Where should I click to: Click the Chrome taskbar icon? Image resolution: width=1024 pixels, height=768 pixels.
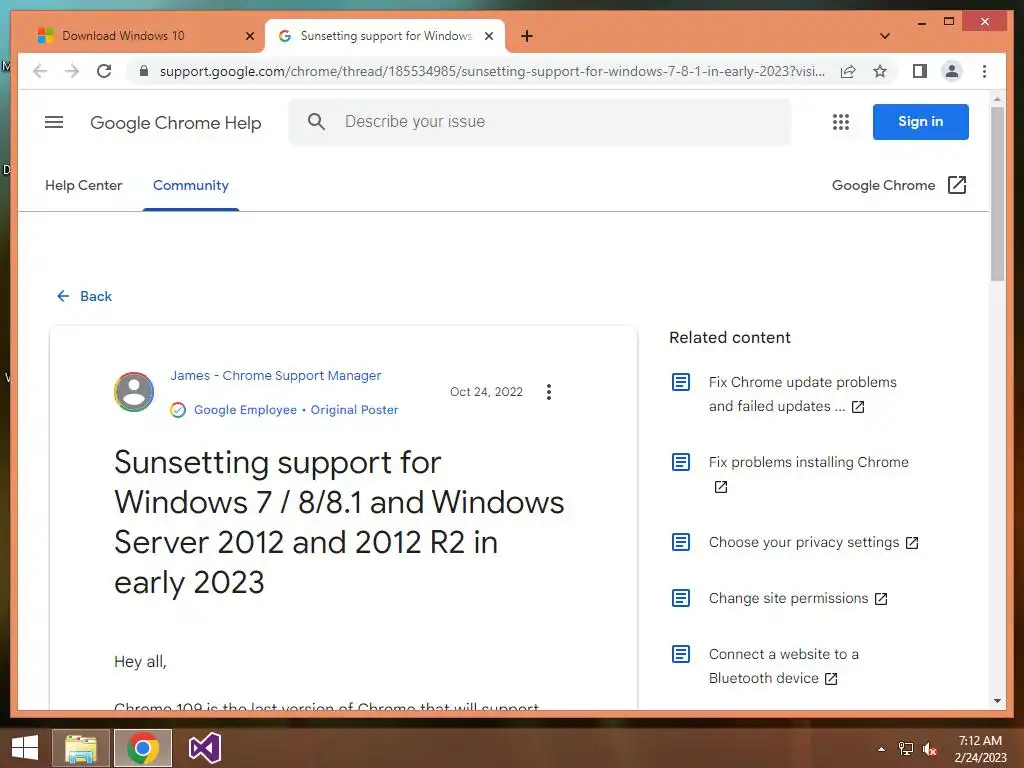143,748
